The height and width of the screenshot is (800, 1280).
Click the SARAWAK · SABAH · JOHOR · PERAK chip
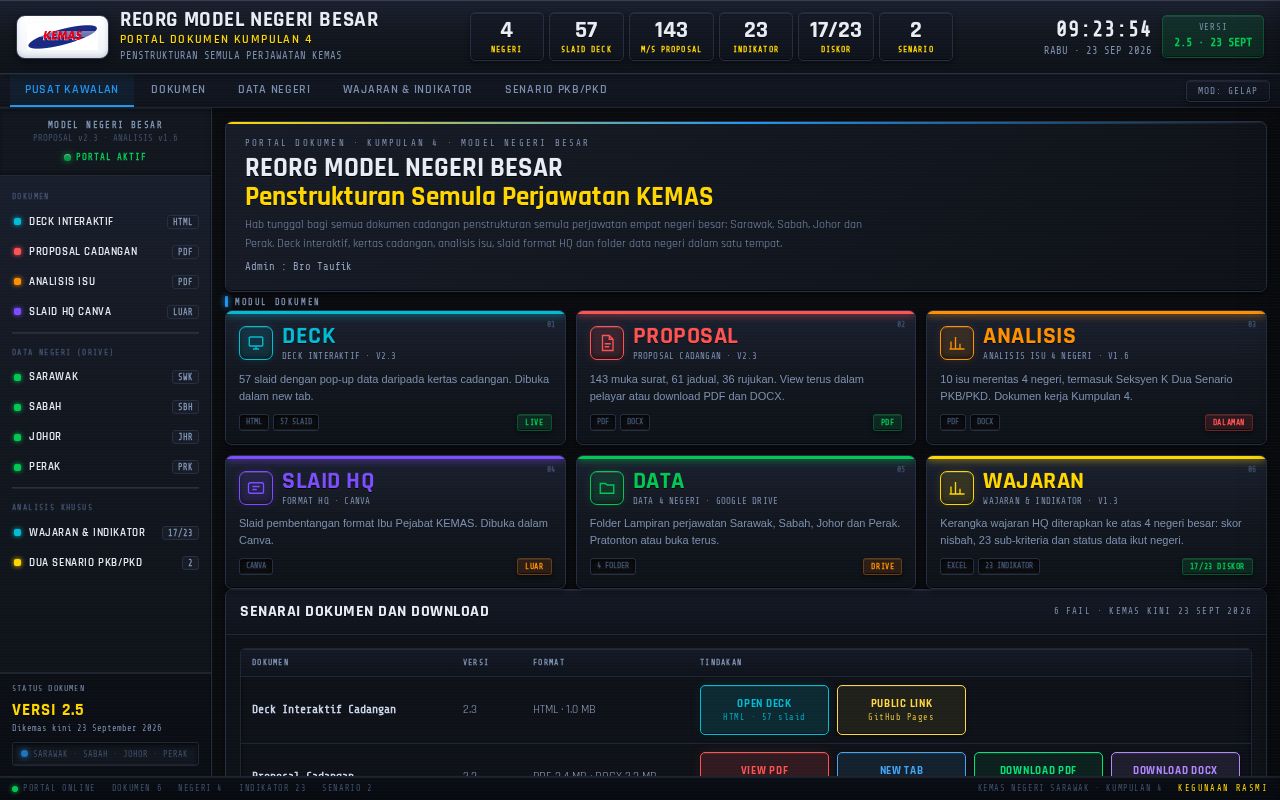pyautogui.click(x=105, y=754)
